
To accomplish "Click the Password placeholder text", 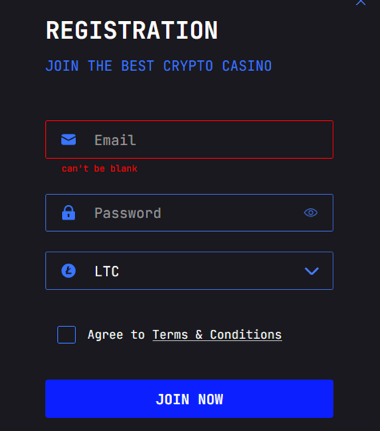I will (128, 213).
